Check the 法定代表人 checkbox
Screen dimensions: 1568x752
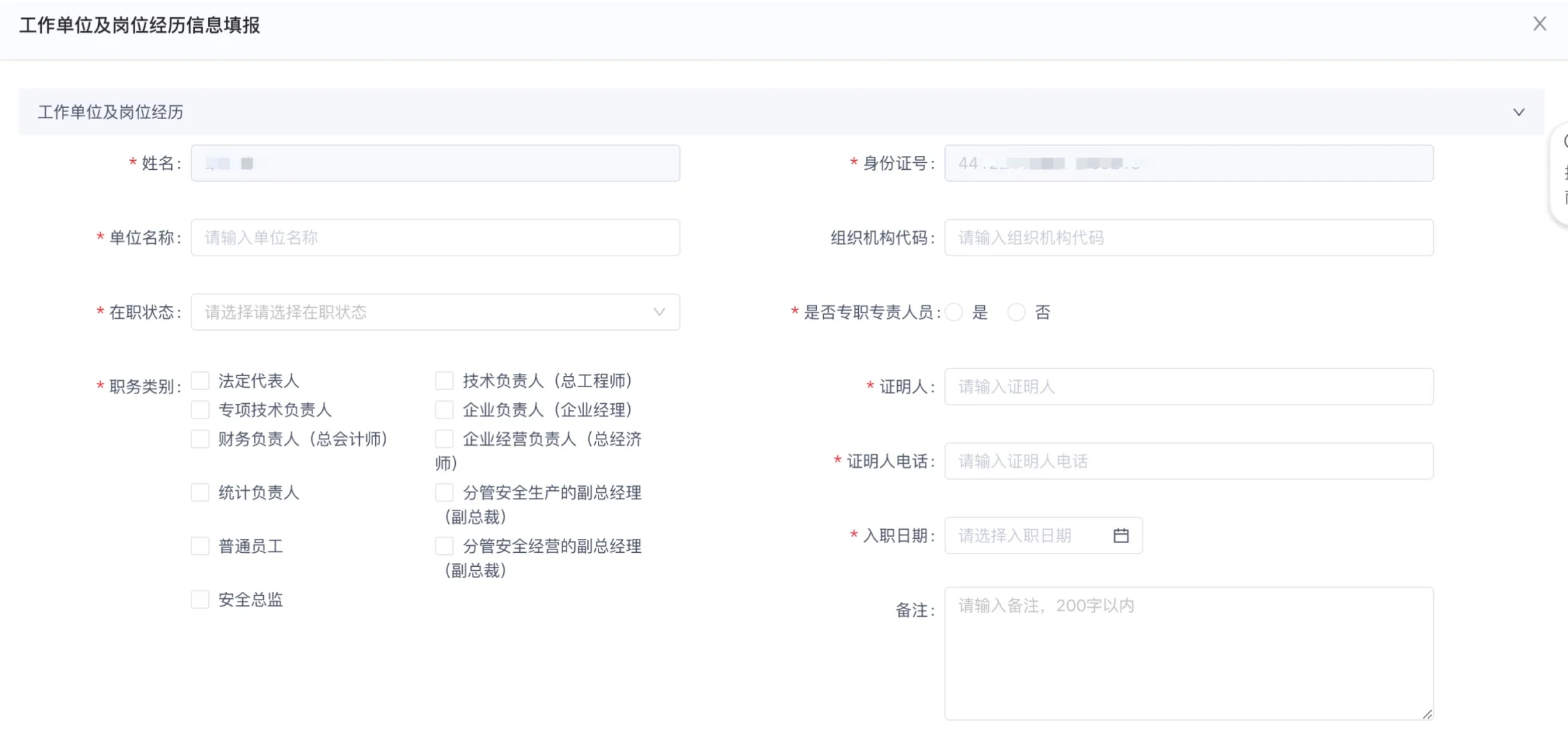click(200, 381)
